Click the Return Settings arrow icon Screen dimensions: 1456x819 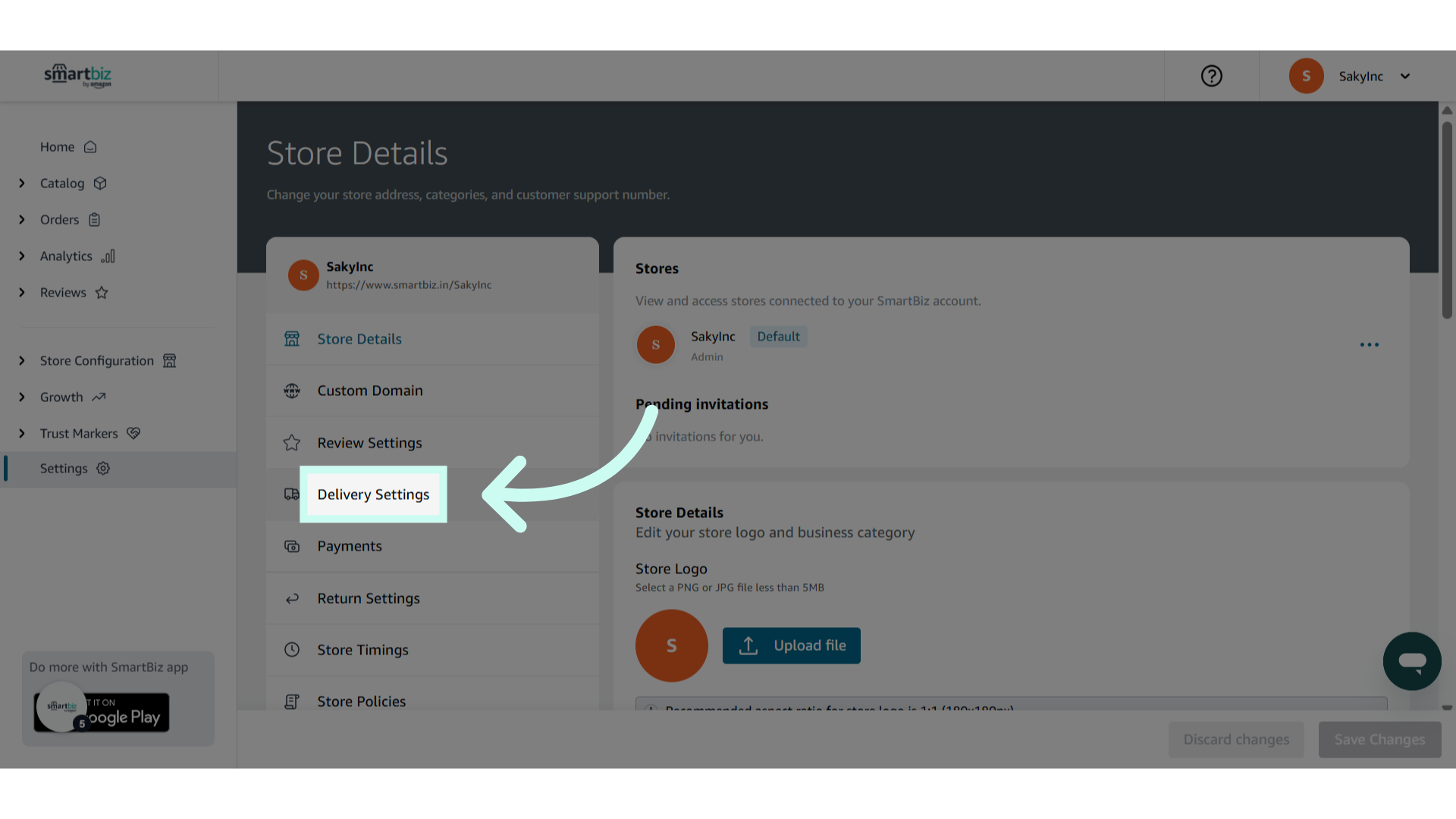292,598
